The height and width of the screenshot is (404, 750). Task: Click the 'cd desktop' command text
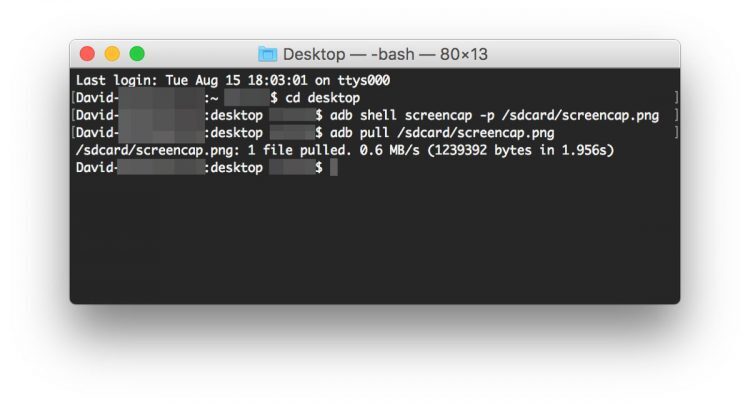click(322, 98)
